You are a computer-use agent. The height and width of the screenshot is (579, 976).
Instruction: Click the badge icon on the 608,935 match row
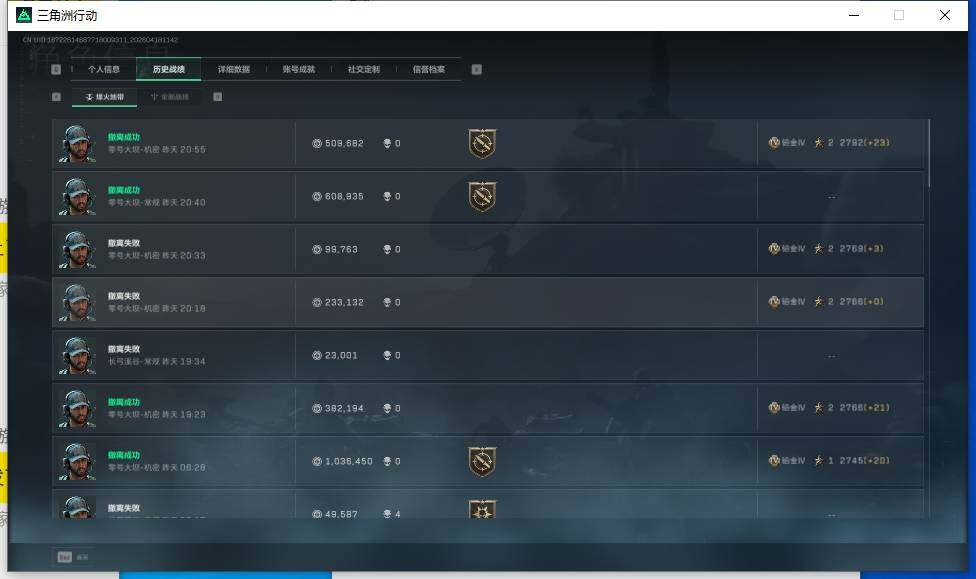pyautogui.click(x=482, y=197)
